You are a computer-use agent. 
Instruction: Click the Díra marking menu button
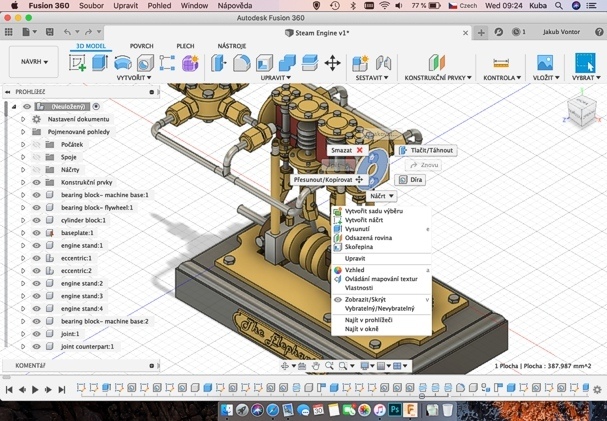click(x=411, y=180)
